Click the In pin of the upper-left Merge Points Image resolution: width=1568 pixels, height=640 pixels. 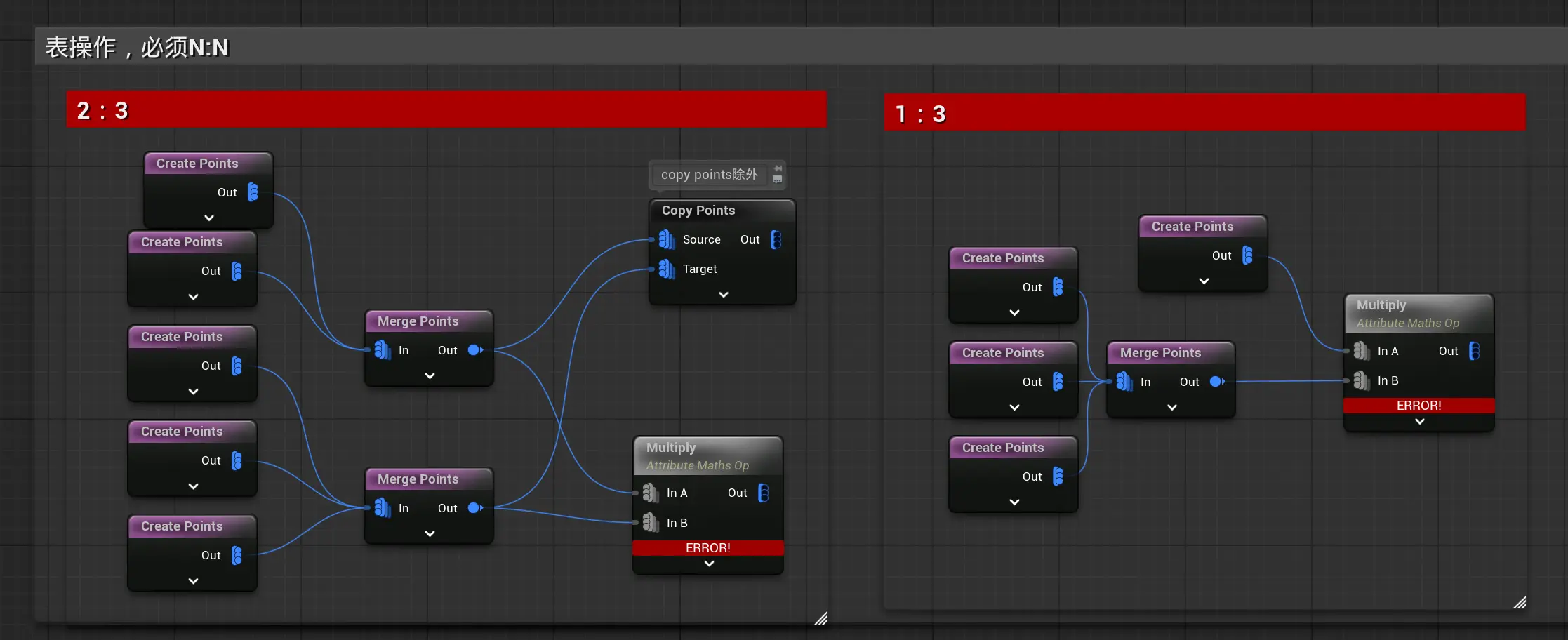point(383,350)
